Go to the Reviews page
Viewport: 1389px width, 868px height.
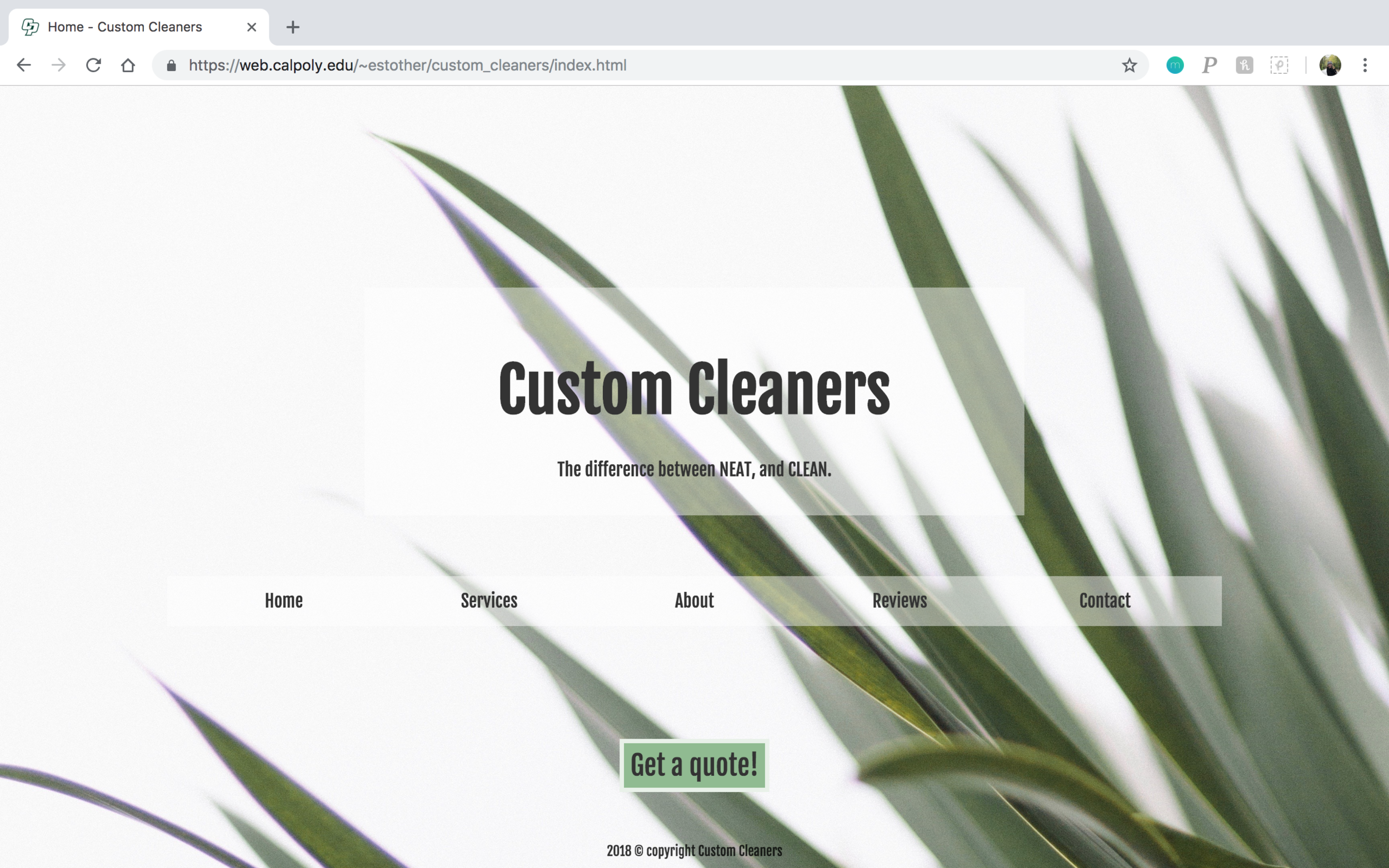tap(899, 600)
